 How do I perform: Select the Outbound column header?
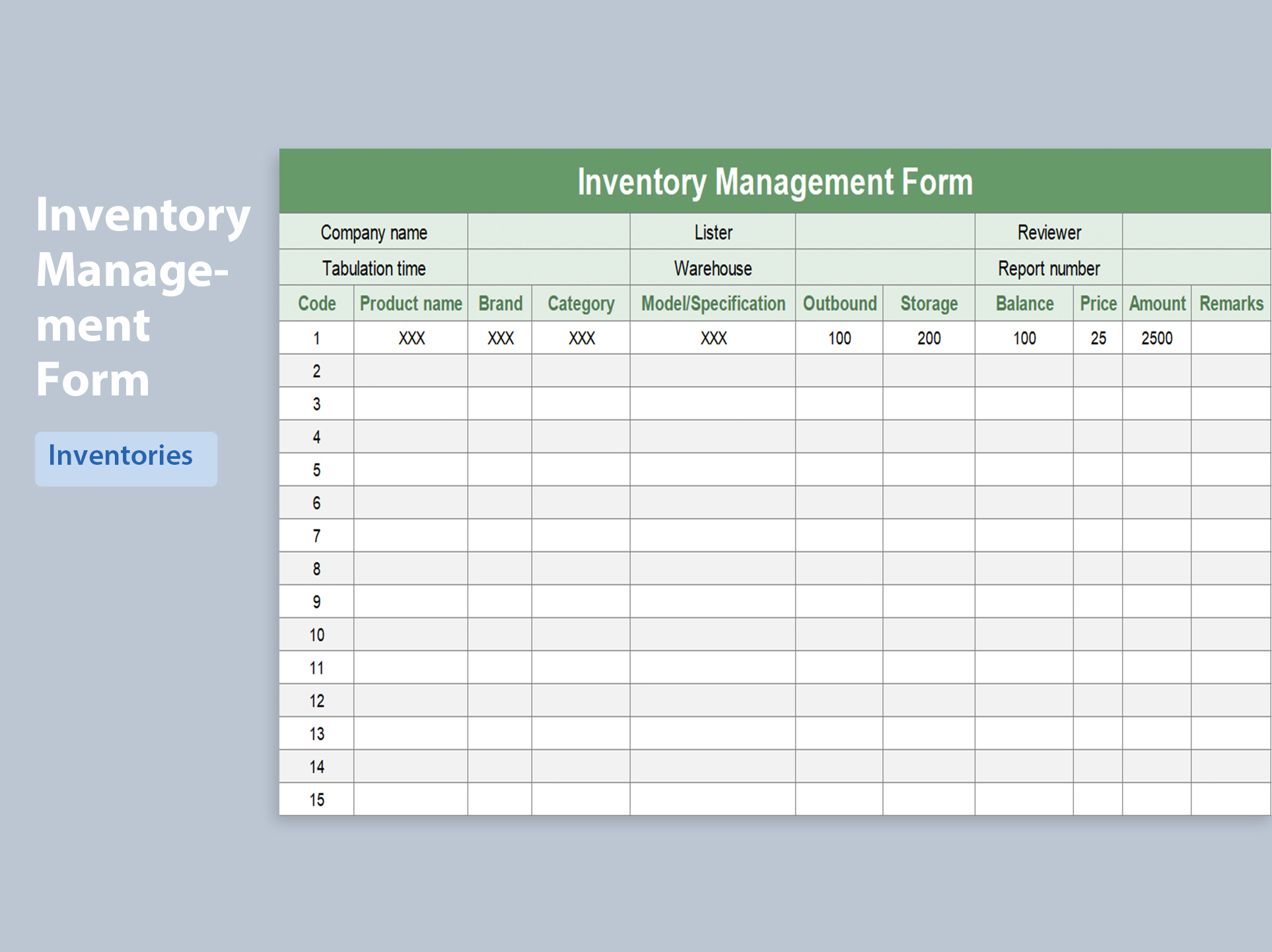(x=839, y=303)
